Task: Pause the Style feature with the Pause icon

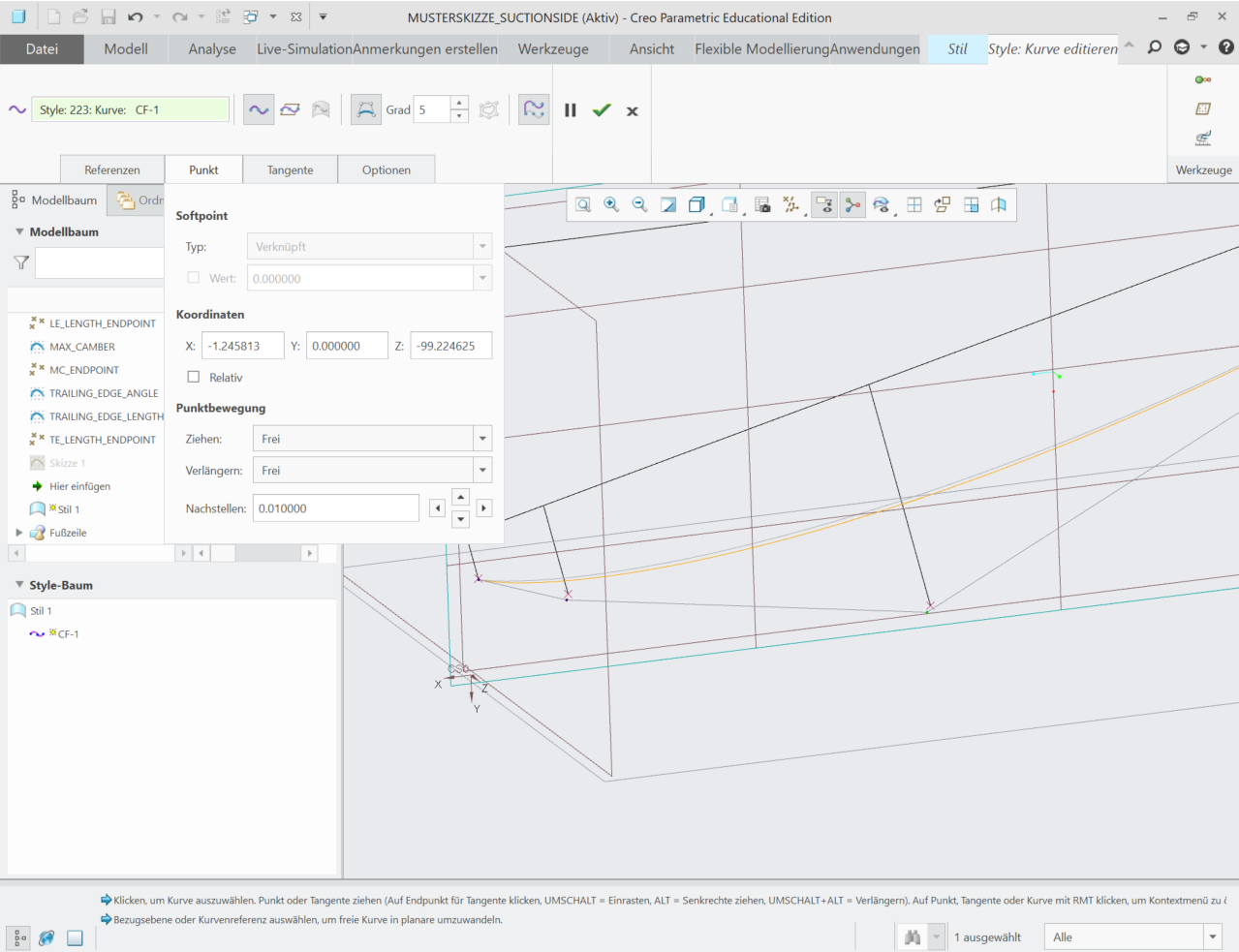Action: point(571,109)
